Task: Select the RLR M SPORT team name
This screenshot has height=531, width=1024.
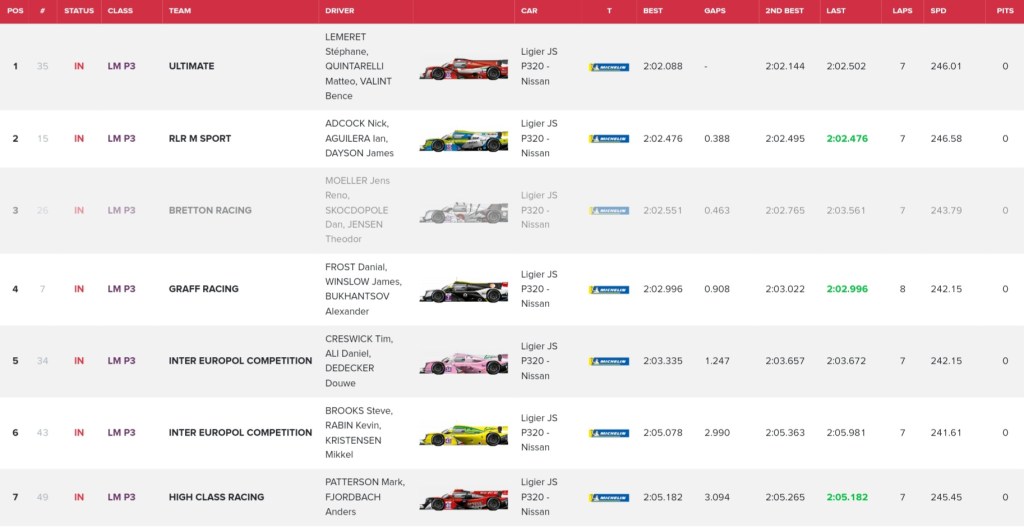Action: 200,138
